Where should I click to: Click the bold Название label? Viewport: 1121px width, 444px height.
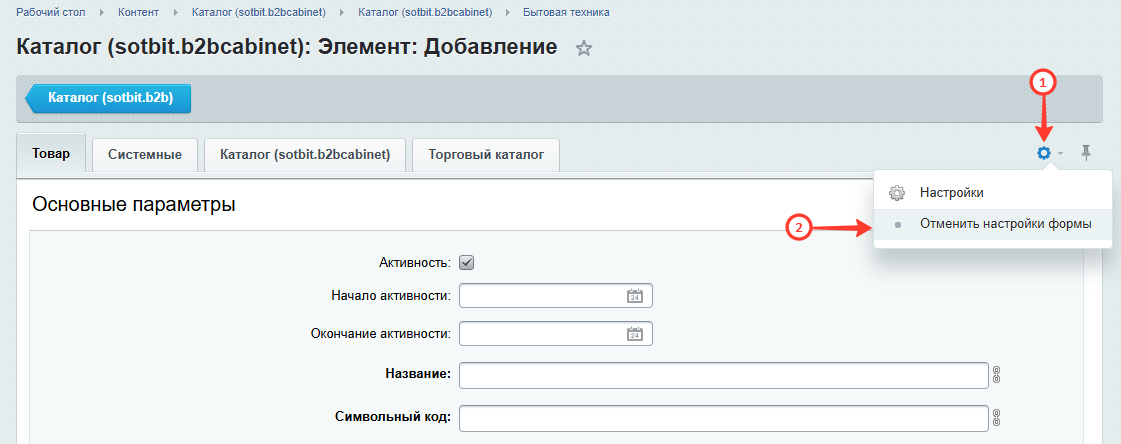coord(418,373)
